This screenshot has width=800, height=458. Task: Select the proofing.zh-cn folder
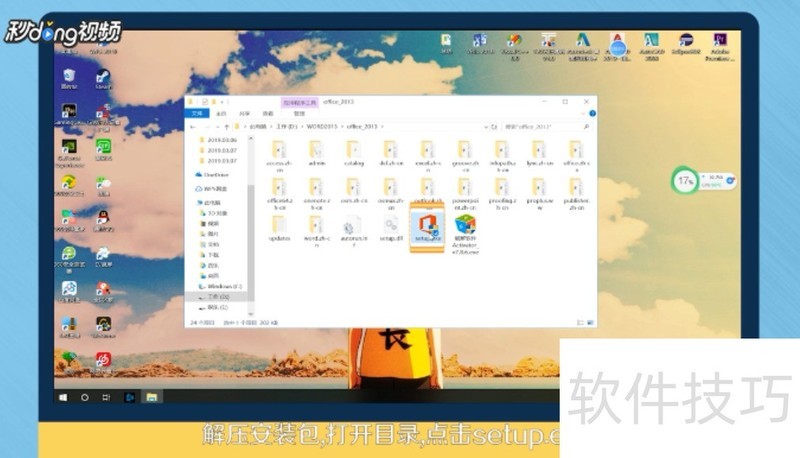click(502, 194)
